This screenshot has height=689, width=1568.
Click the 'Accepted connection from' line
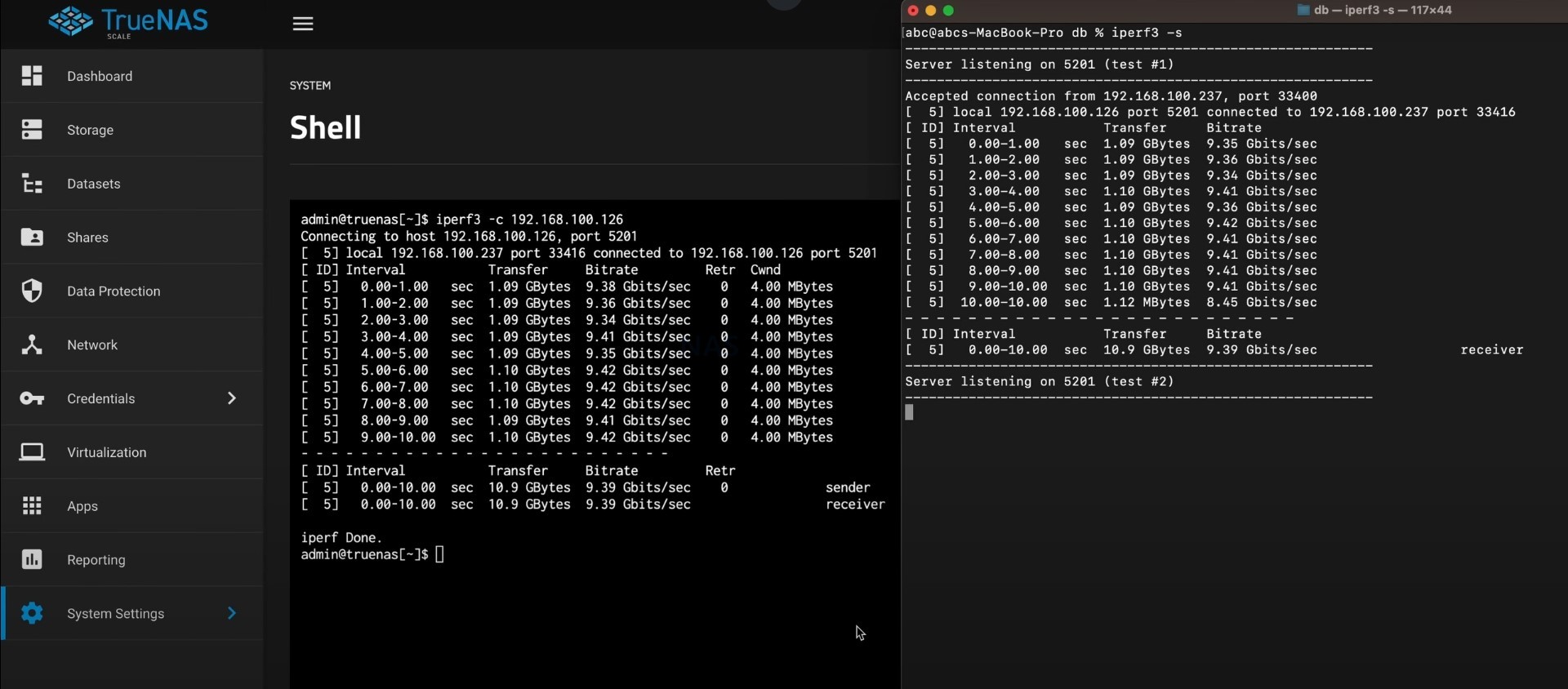coord(1111,96)
